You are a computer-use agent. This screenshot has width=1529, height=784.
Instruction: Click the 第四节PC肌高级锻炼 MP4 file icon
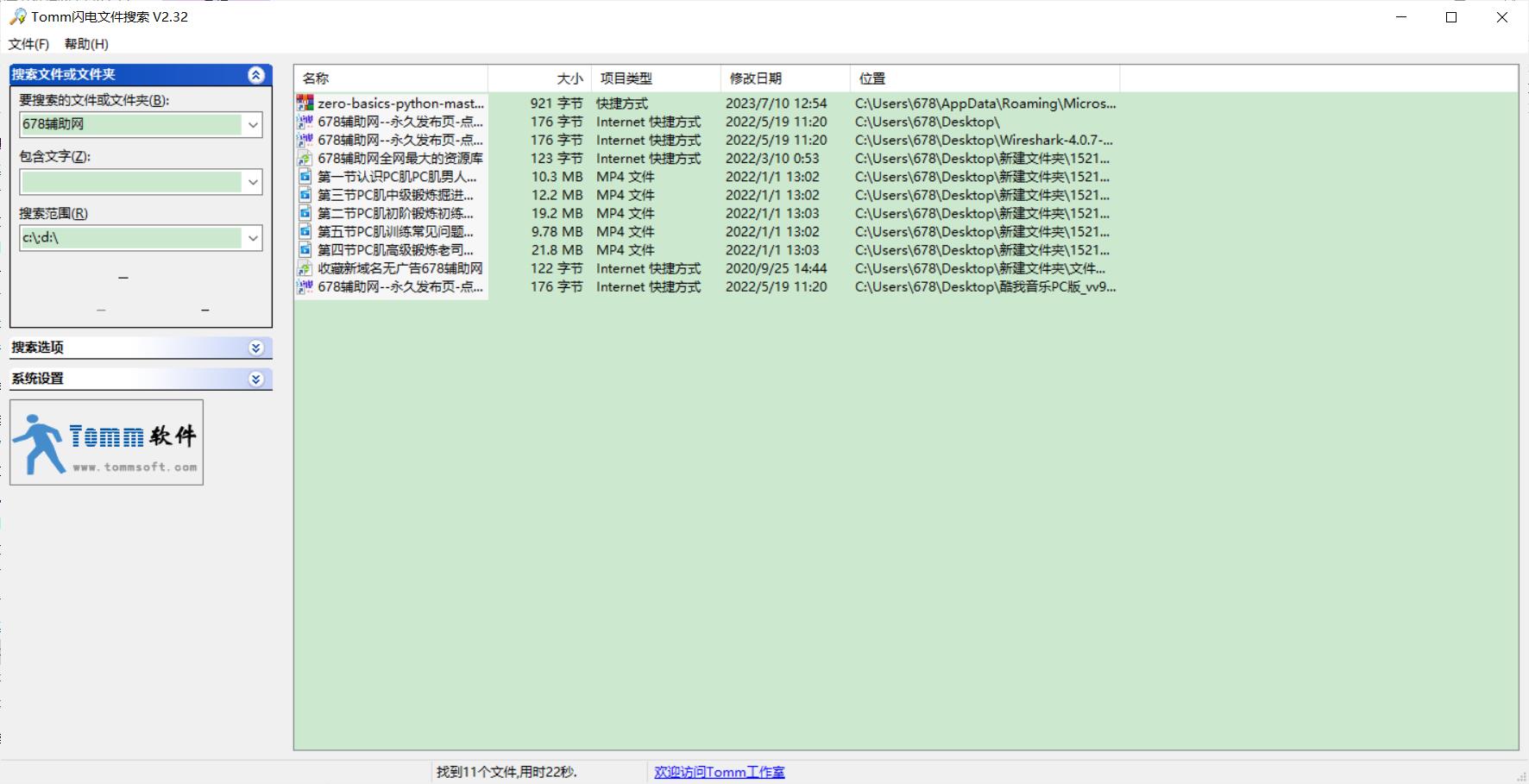coord(305,250)
